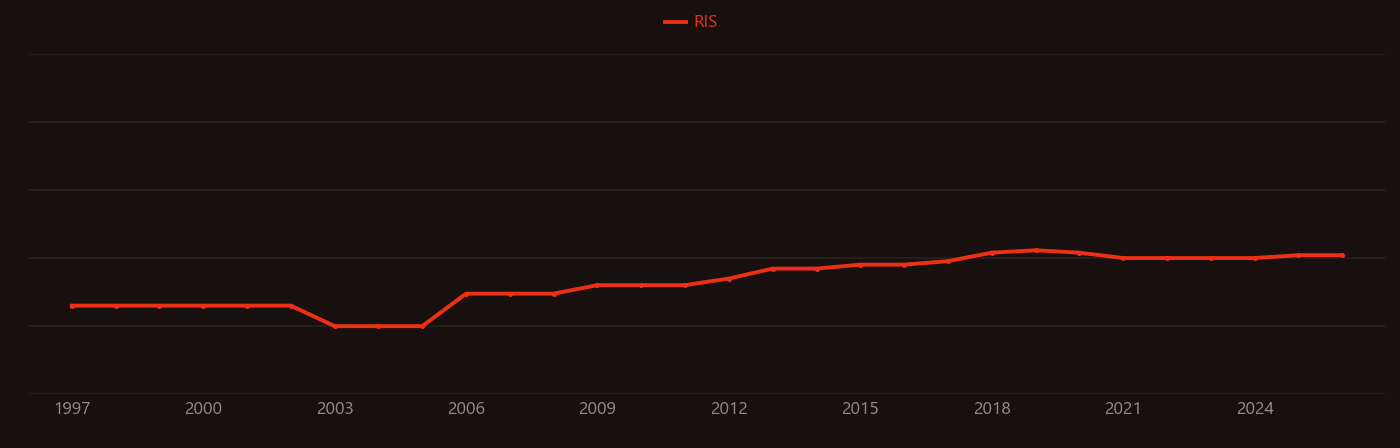The image size is (1400, 448).
Task: Click the 2000 x-axis label
Action: (203, 409)
